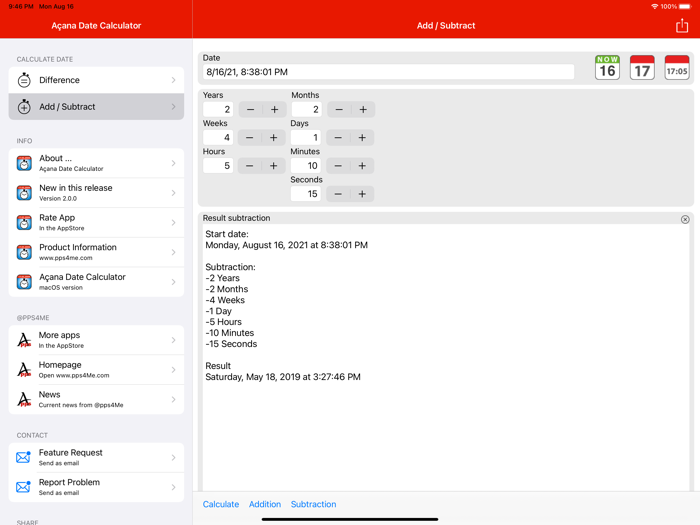Tap More apps pps logo icon
Image resolution: width=700 pixels, height=525 pixels.
24,340
